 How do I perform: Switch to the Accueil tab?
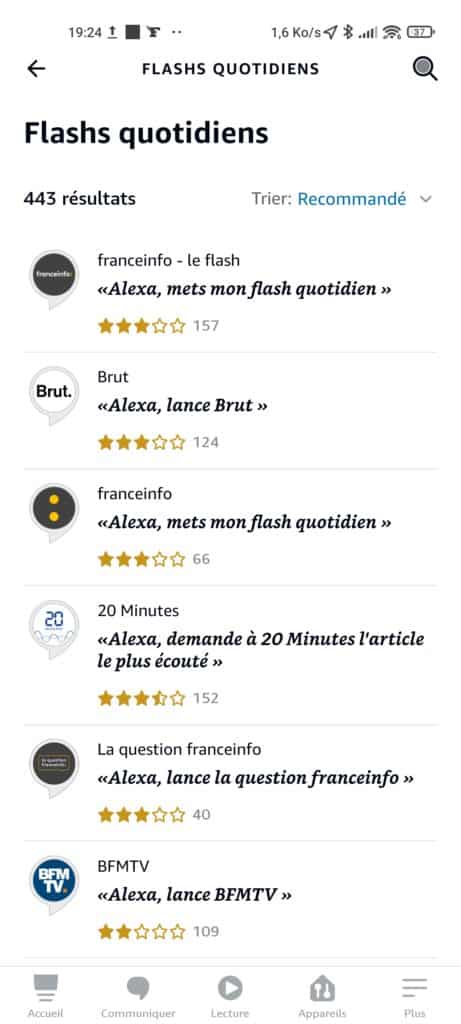(x=45, y=996)
